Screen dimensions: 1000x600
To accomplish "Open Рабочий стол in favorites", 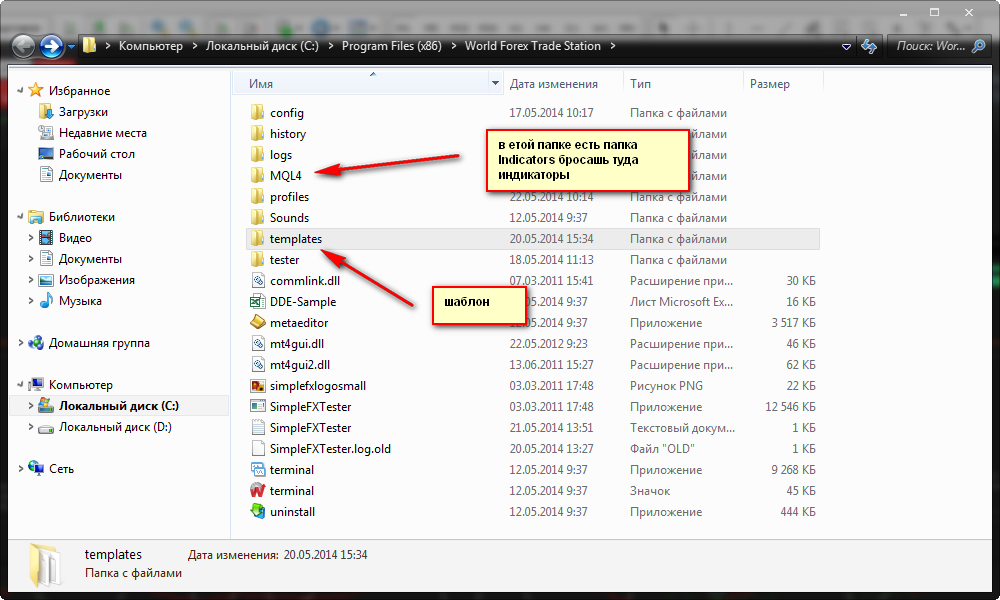I will (96, 154).
